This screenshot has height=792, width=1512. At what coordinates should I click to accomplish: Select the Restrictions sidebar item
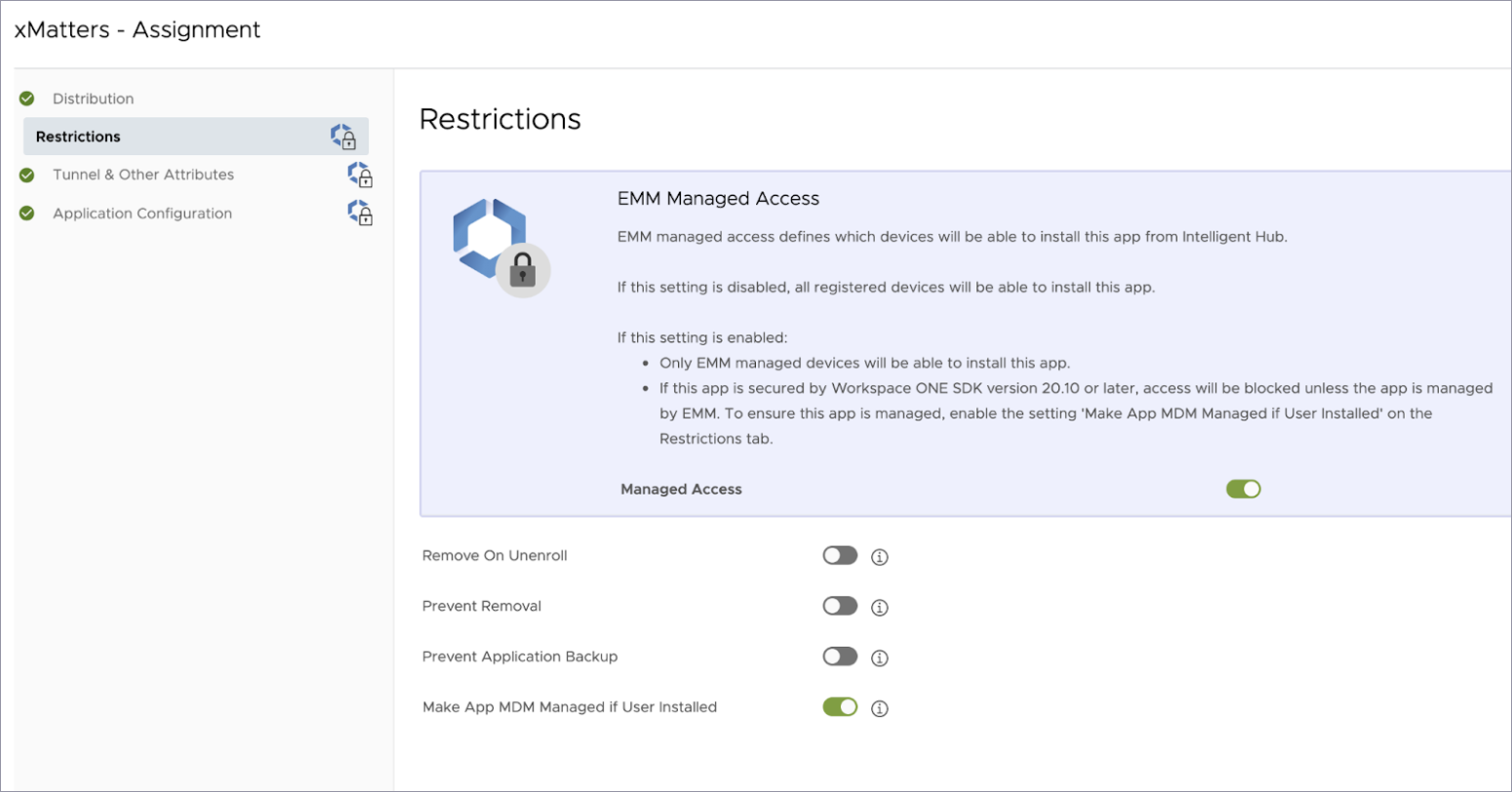coord(196,137)
